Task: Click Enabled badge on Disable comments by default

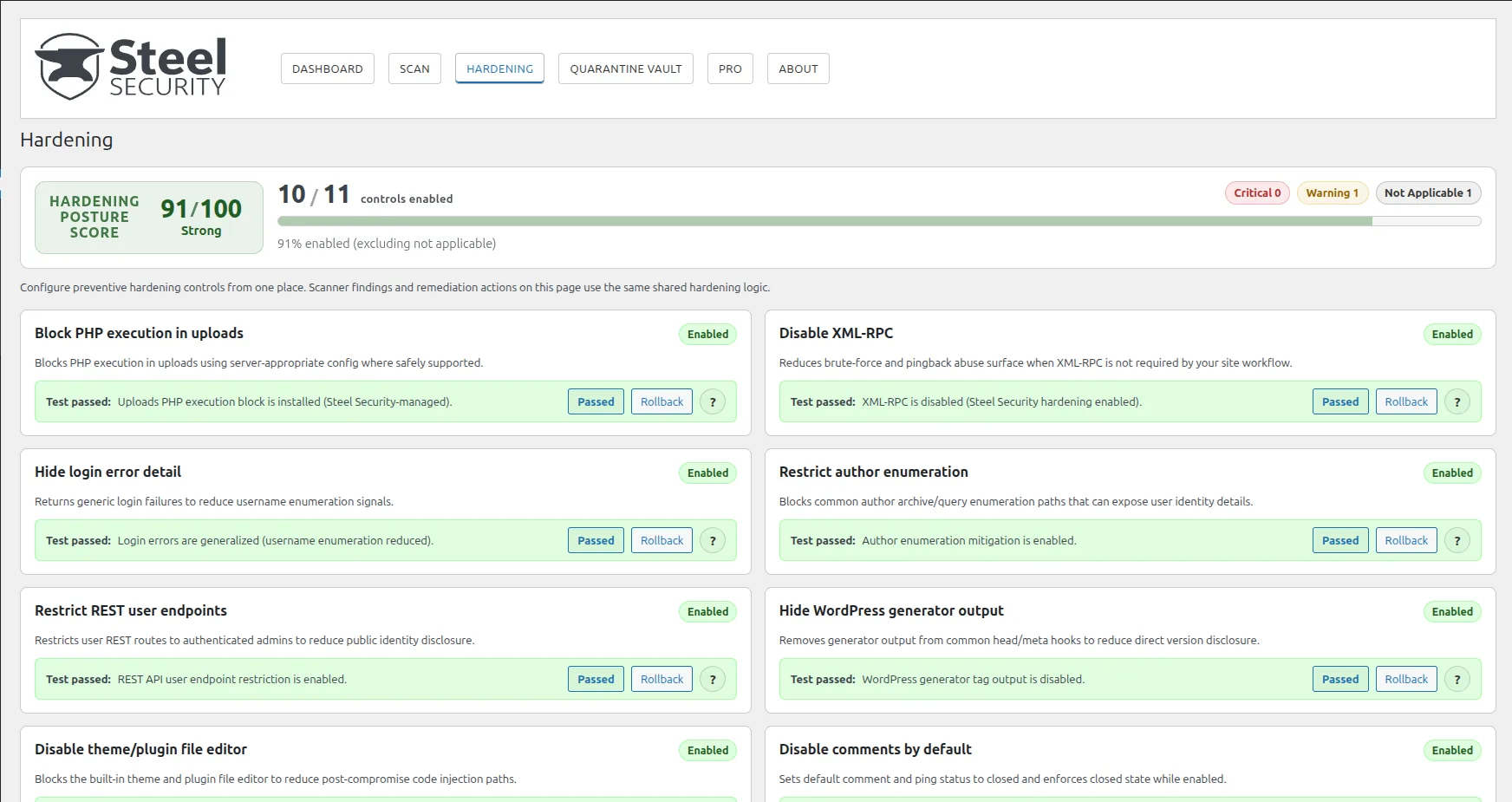Action: tap(1452, 750)
